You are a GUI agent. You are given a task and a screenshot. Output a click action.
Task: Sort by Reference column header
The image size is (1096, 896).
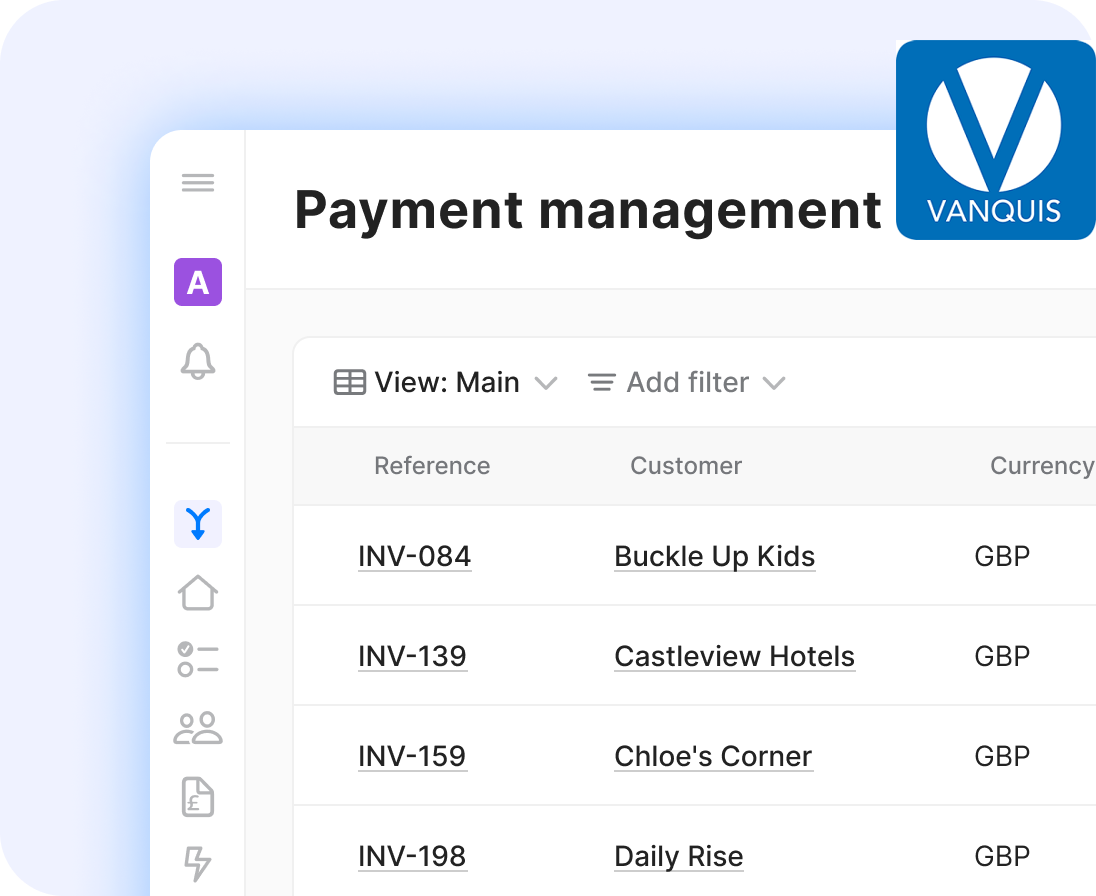coord(432,466)
